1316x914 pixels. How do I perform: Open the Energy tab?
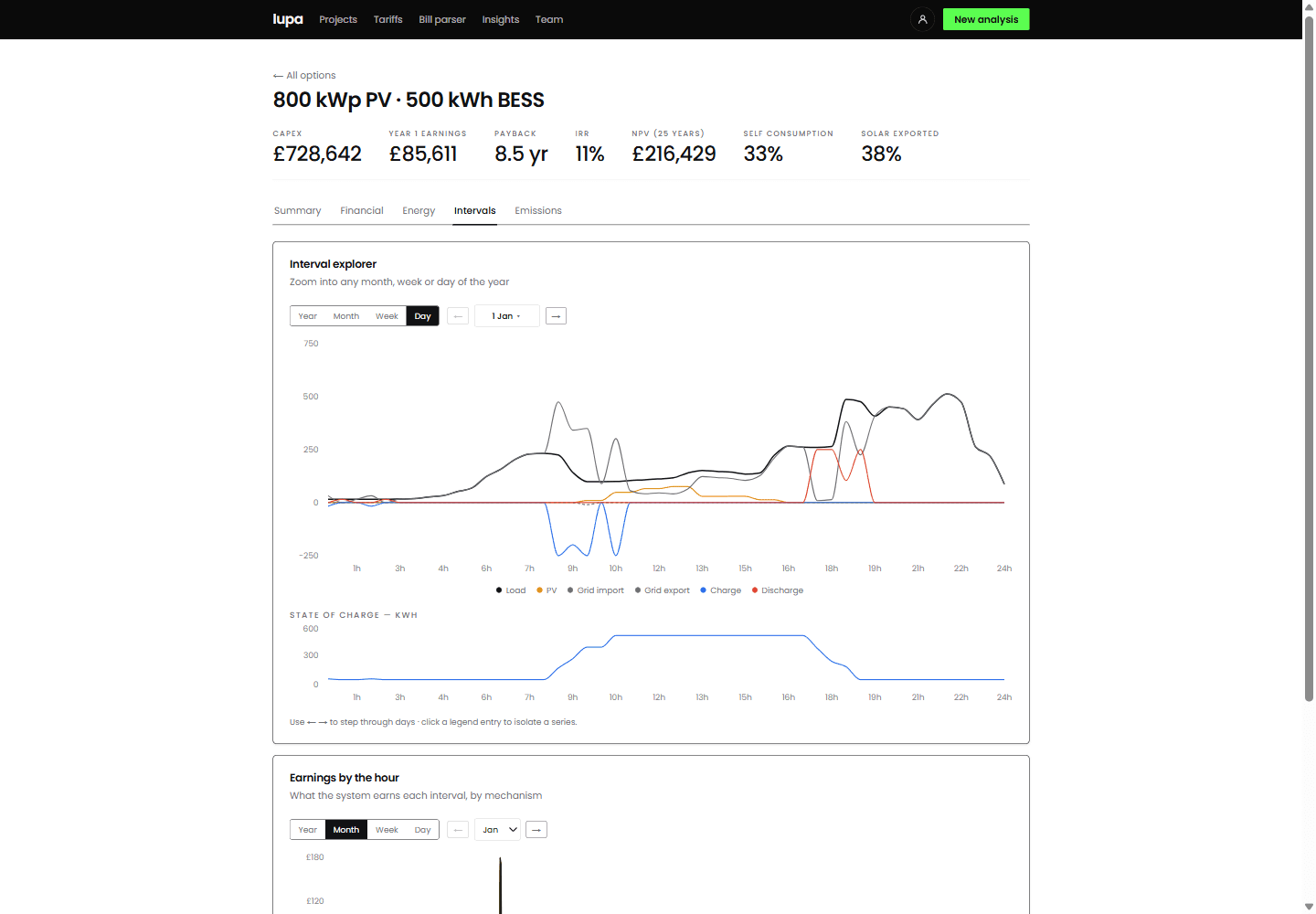[x=419, y=211]
